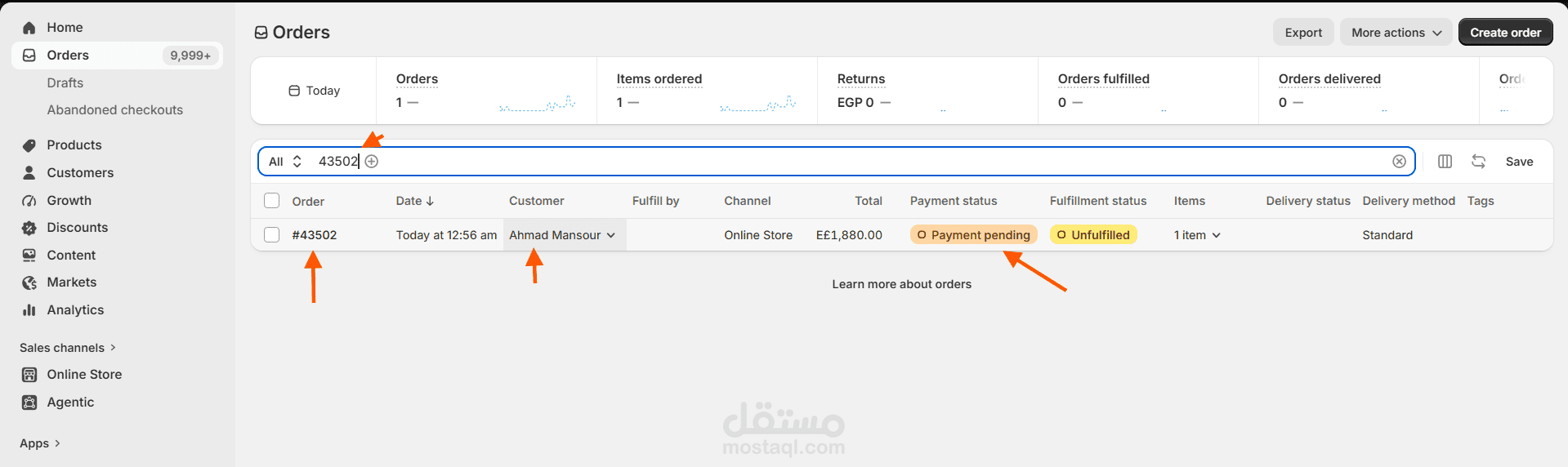The image size is (1568, 467).
Task: Clear the search field with X icon
Action: click(x=1399, y=162)
